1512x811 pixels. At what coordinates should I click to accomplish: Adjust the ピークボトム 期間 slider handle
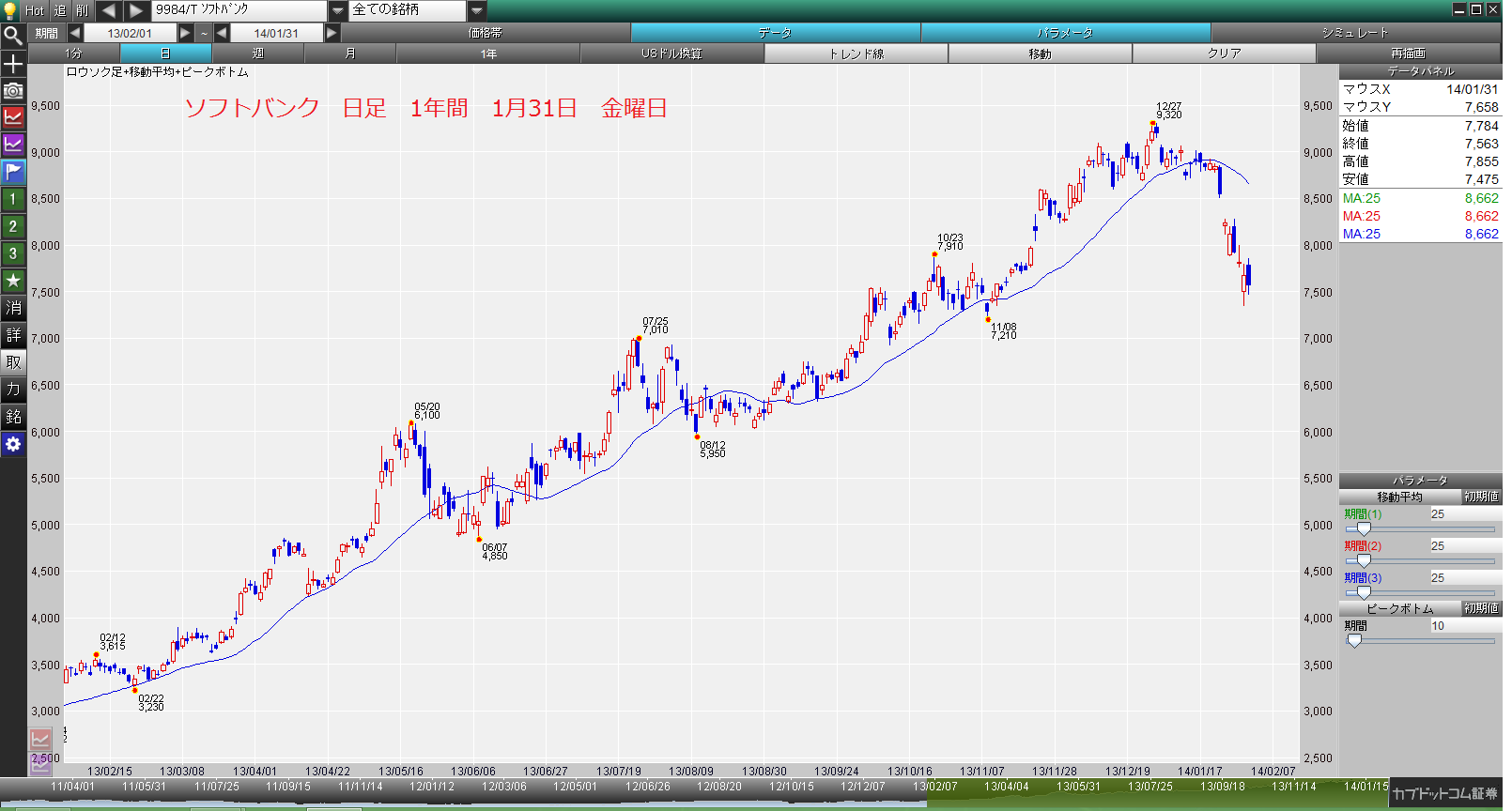(1354, 640)
